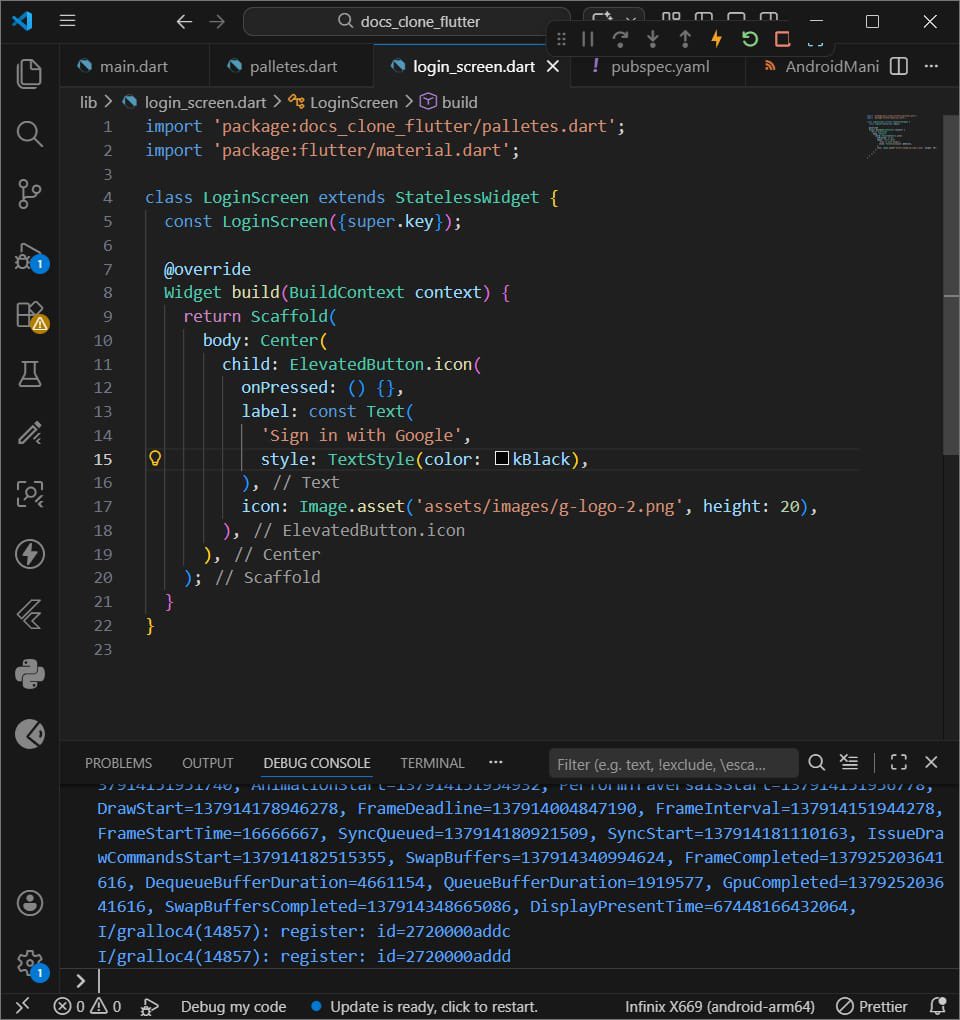960x1020 pixels.
Task: Open the hamburger application menu
Action: tap(68, 21)
